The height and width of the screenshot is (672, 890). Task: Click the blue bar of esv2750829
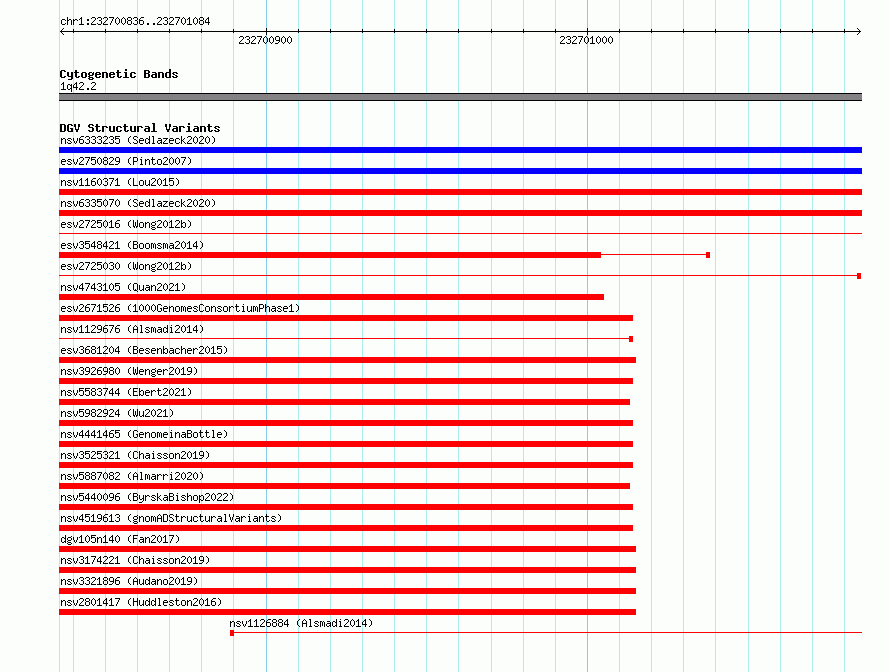[x=460, y=171]
